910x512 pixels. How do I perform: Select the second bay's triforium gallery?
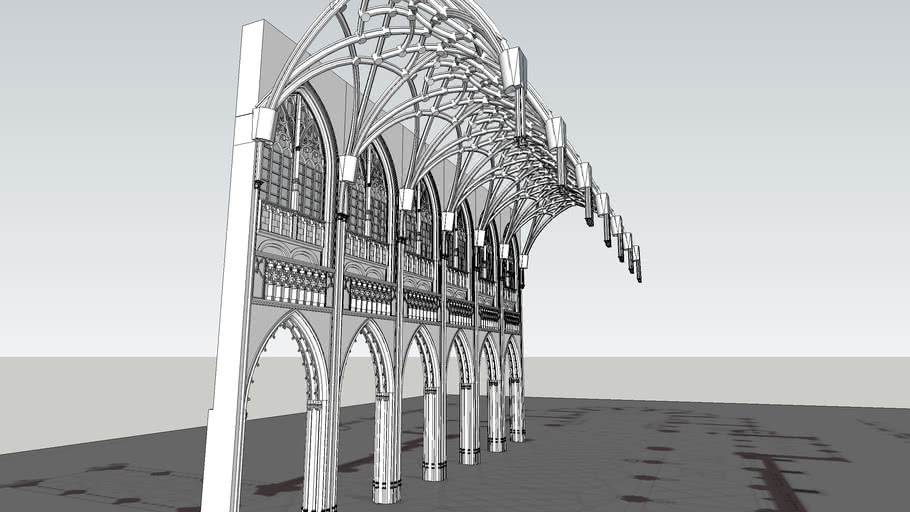point(369,295)
